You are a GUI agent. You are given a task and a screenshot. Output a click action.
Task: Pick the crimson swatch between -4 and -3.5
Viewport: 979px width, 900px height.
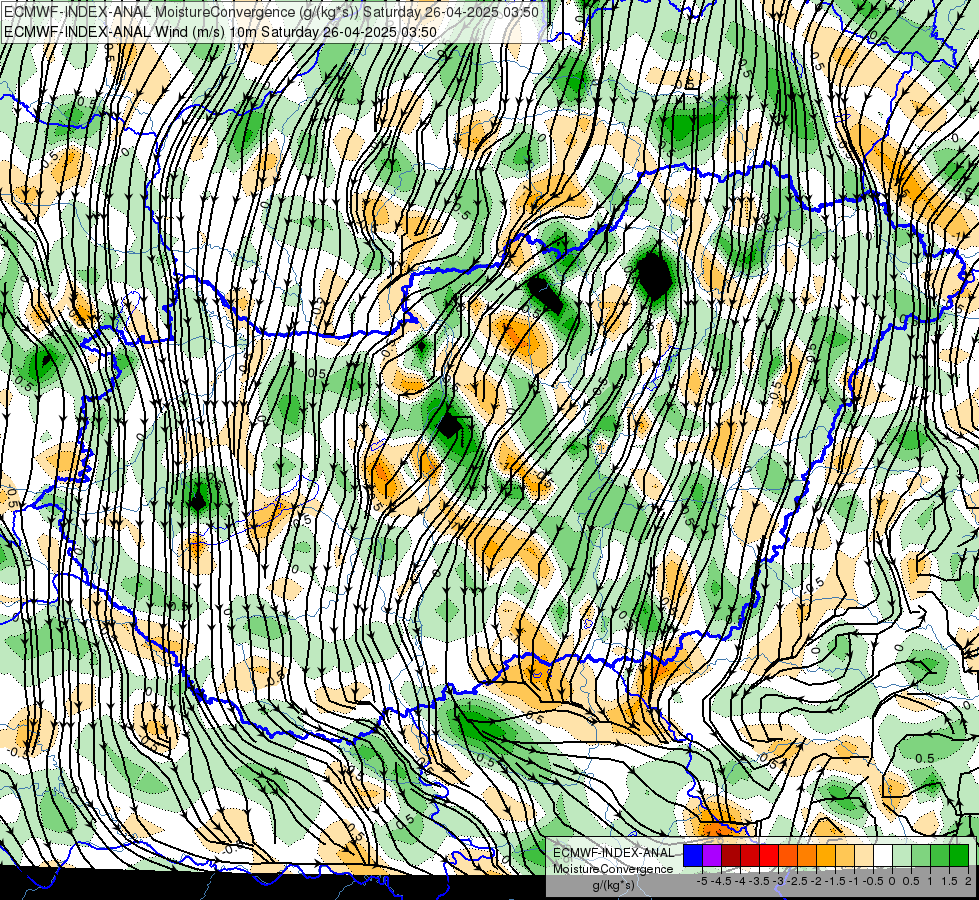750,855
